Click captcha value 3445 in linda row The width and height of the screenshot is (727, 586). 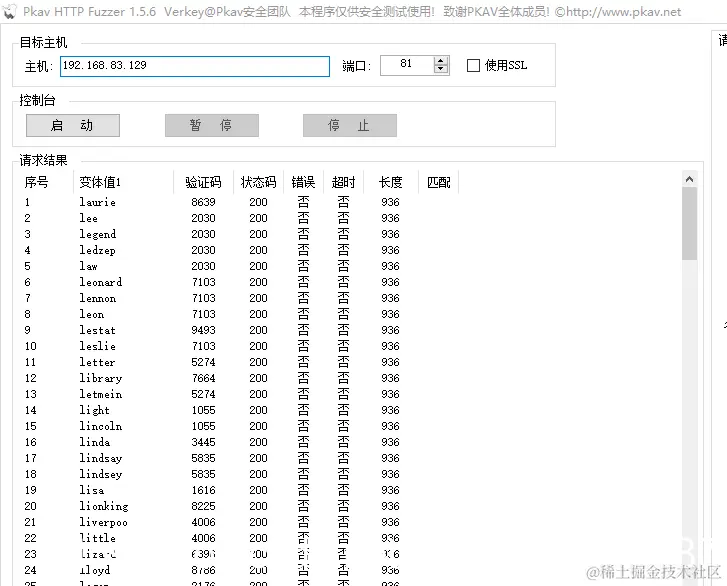coord(204,442)
